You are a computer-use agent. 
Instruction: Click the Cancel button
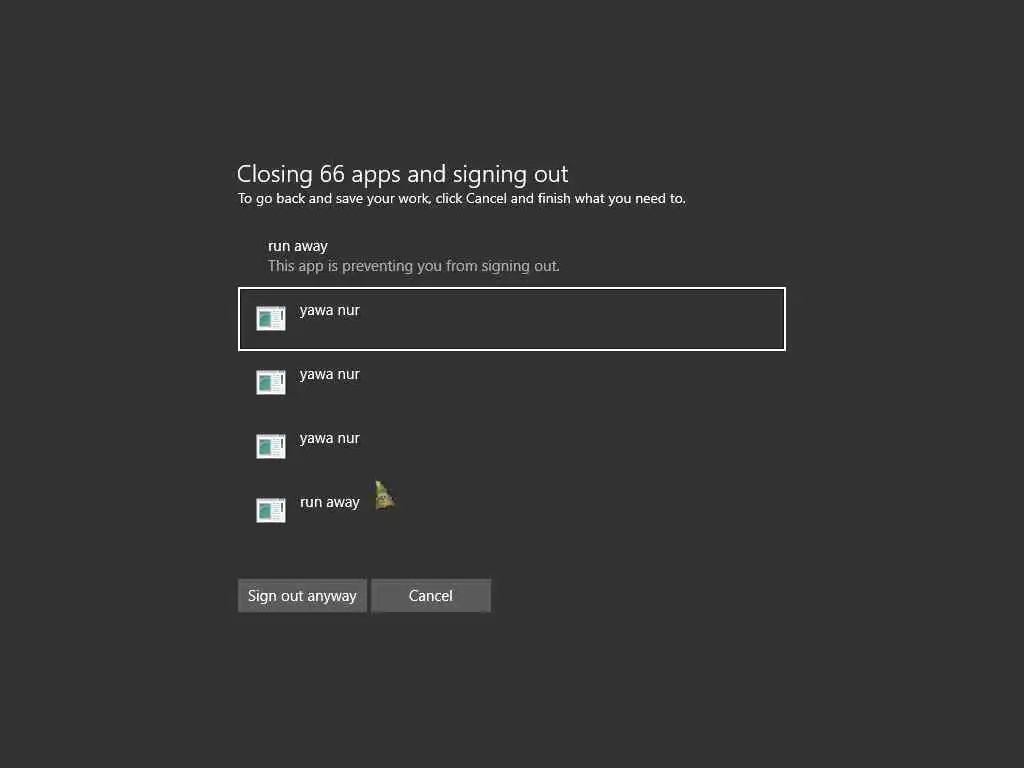pyautogui.click(x=430, y=596)
